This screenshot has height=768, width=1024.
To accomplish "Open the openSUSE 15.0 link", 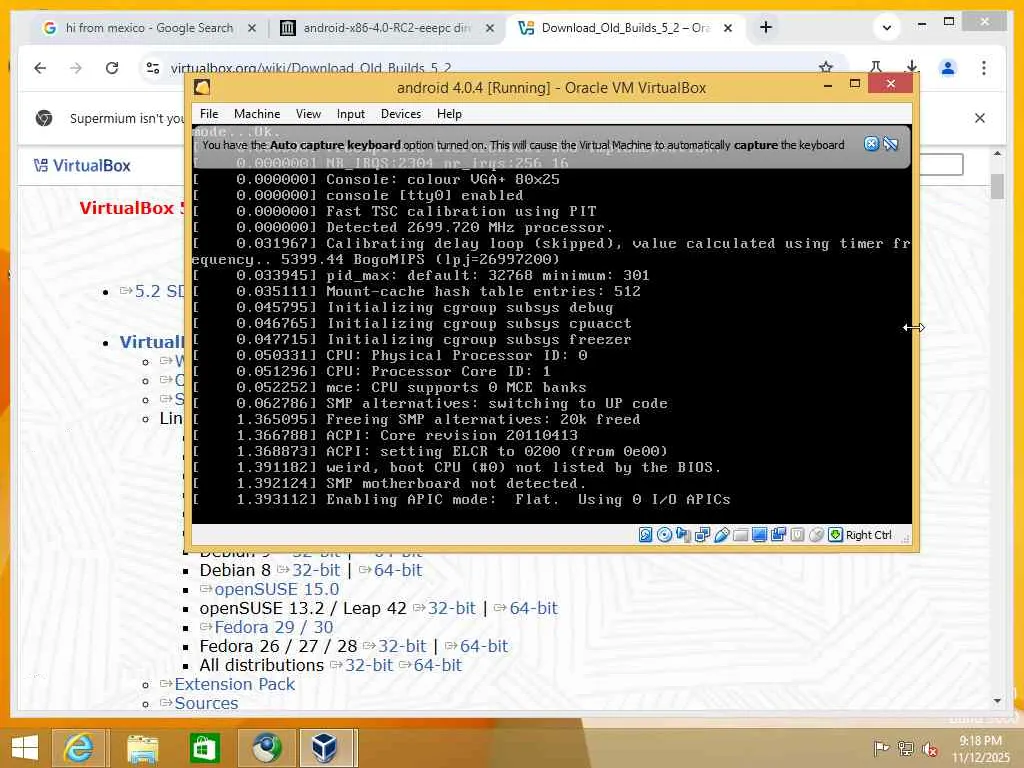I will (x=276, y=590).
